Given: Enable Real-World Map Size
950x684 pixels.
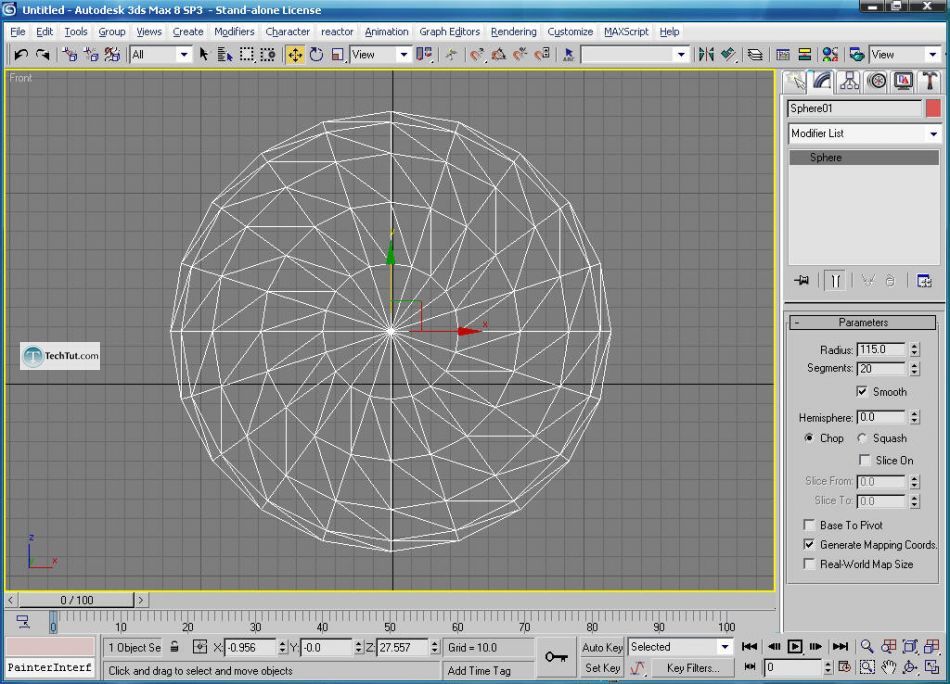Looking at the screenshot, I should [809, 563].
